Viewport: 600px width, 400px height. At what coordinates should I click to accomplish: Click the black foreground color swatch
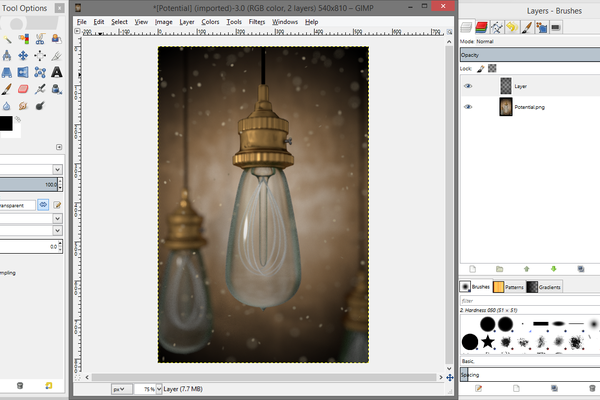pos(6,123)
